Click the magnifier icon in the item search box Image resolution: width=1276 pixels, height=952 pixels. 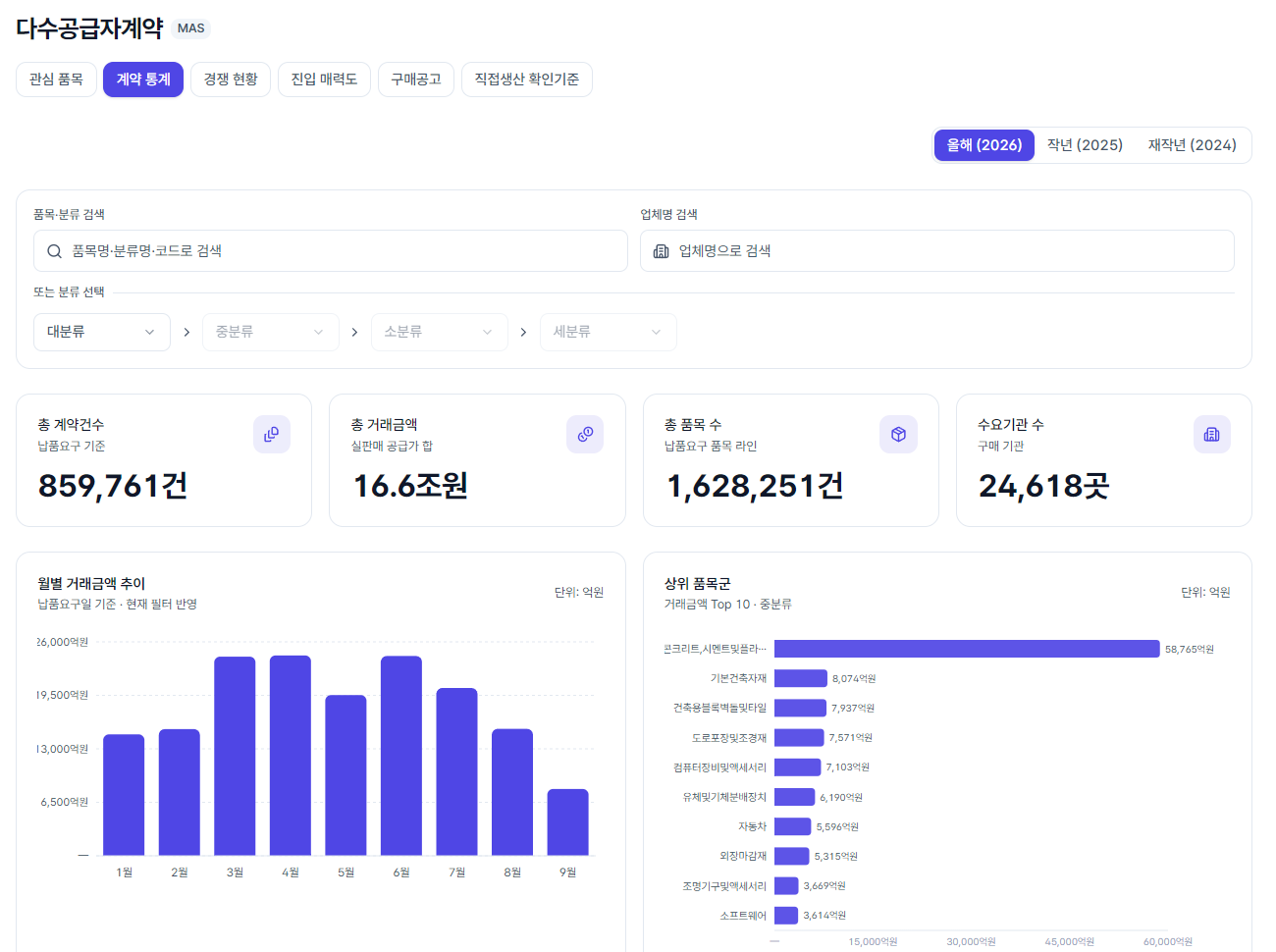pos(54,251)
